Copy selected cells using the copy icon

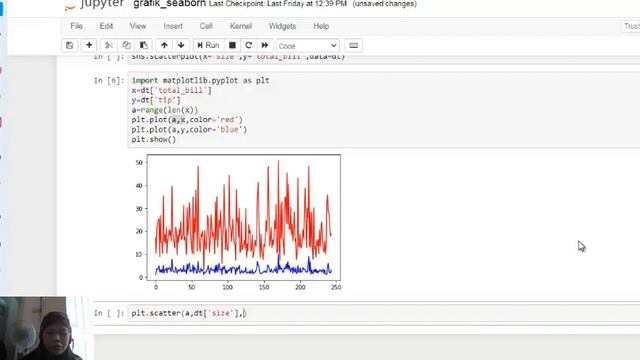click(126, 45)
